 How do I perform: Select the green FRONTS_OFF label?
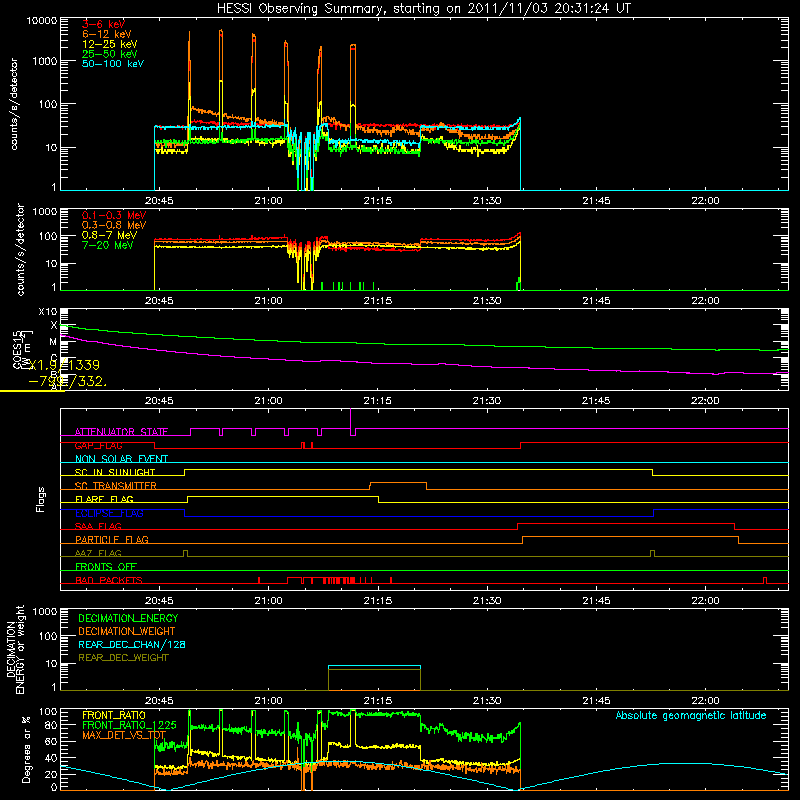point(106,567)
